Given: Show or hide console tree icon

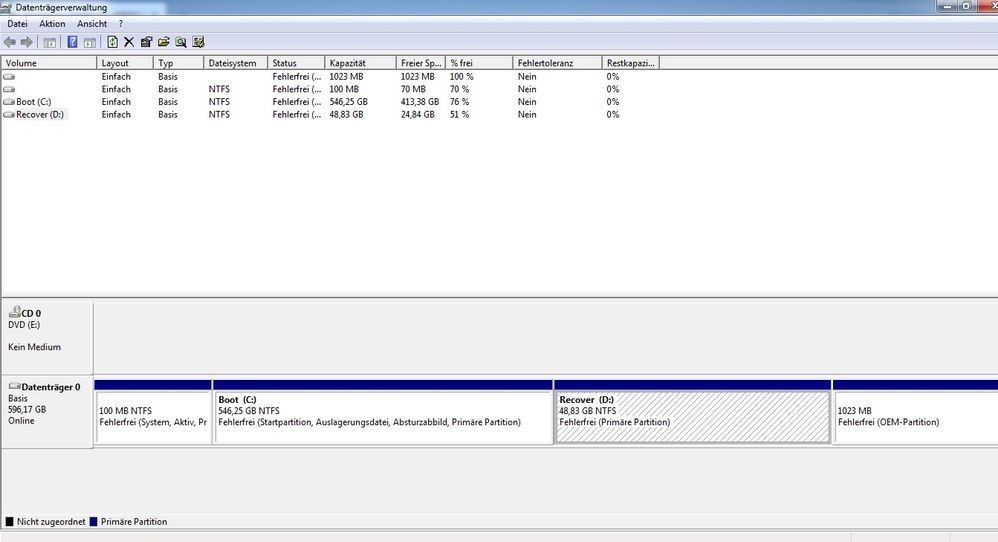Looking at the screenshot, I should click(49, 42).
